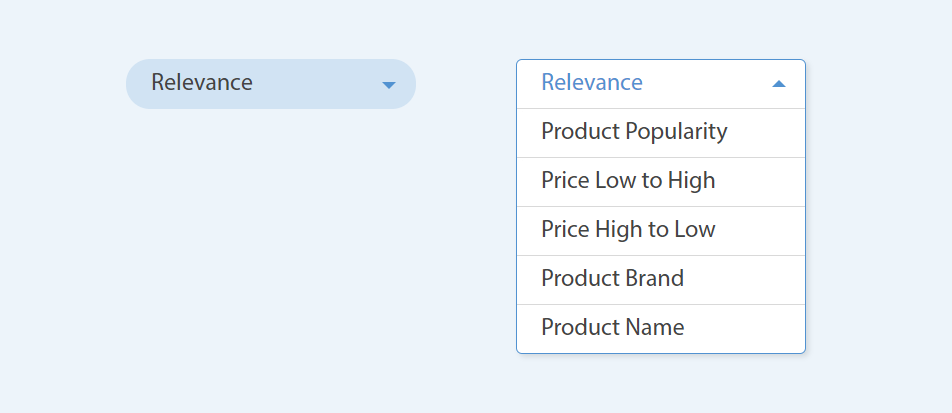Open the collapsed rounded Relevance dropdown
This screenshot has height=413, width=952.
(x=271, y=84)
